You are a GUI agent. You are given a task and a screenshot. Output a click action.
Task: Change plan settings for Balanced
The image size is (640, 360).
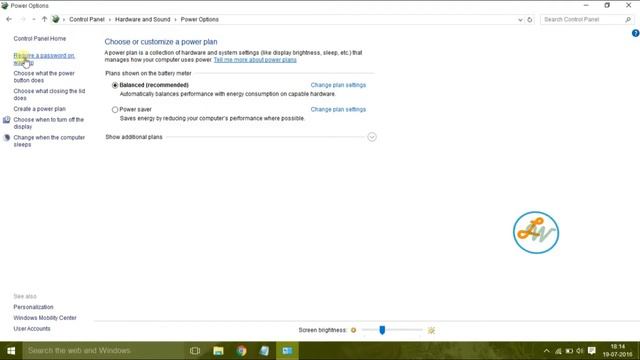(x=338, y=85)
